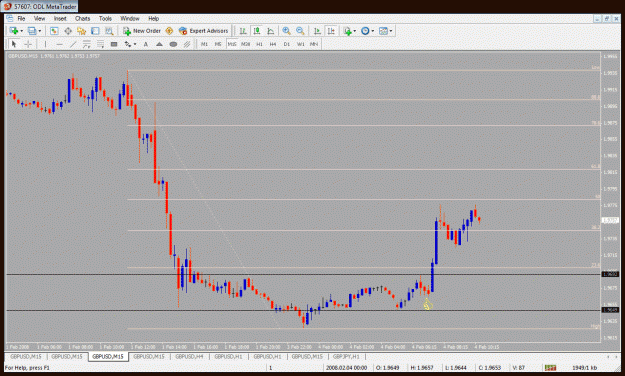
Task: Select the arrow Cursor tool
Action: 14,44
